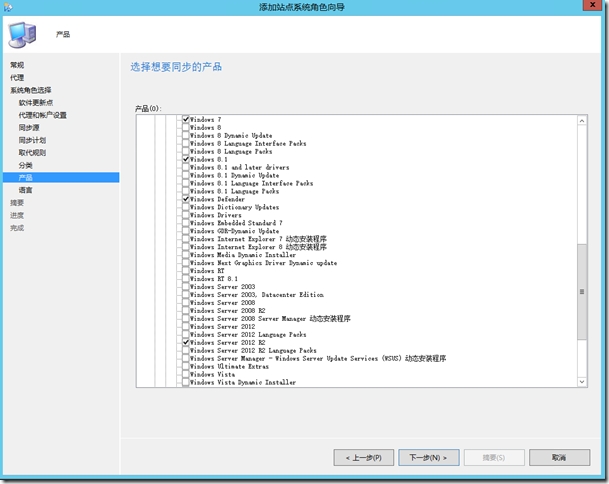Select Windows 8.1 and later drivers entry

pos(239,167)
